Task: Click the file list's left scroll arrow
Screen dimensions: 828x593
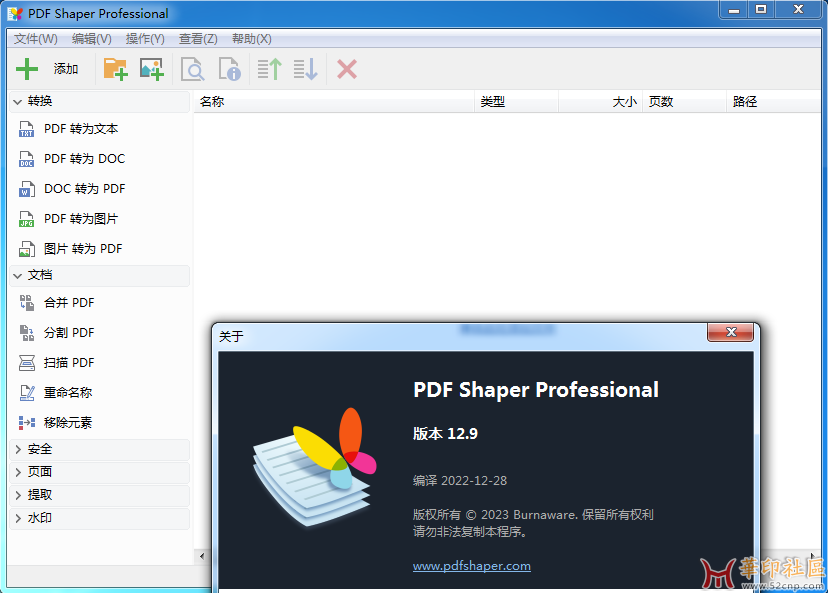Action: point(202,556)
